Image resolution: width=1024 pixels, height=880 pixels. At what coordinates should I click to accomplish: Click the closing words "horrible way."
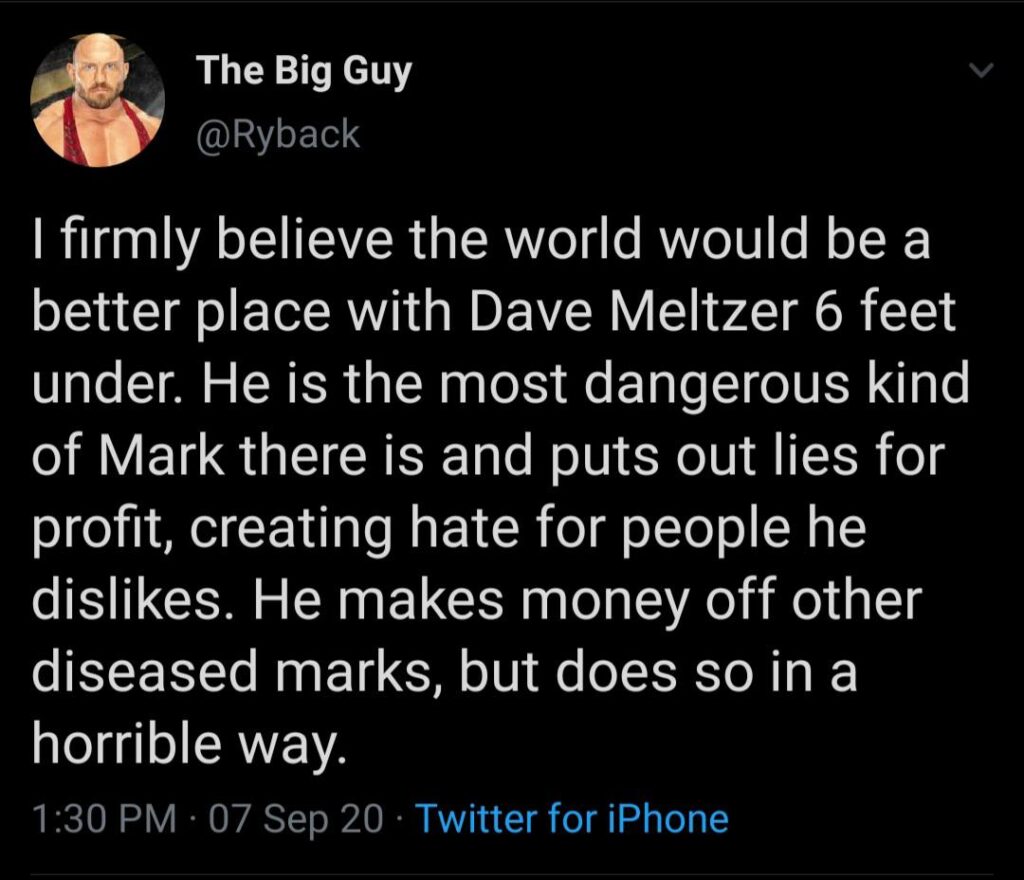190,743
